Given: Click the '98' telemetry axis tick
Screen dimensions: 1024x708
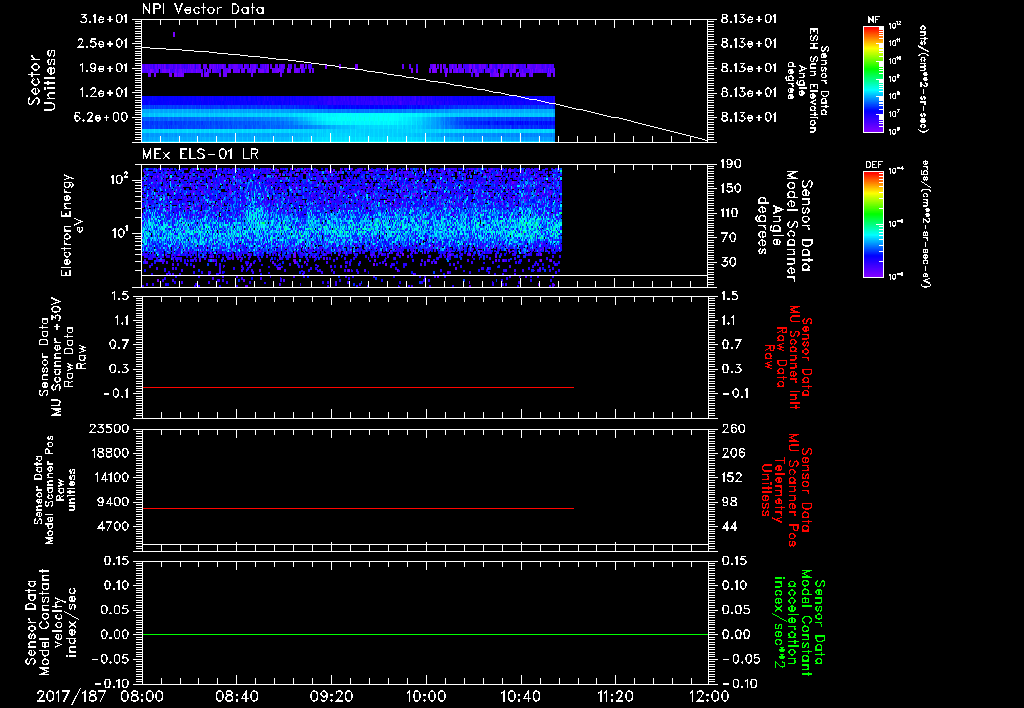Looking at the screenshot, I should tap(729, 502).
